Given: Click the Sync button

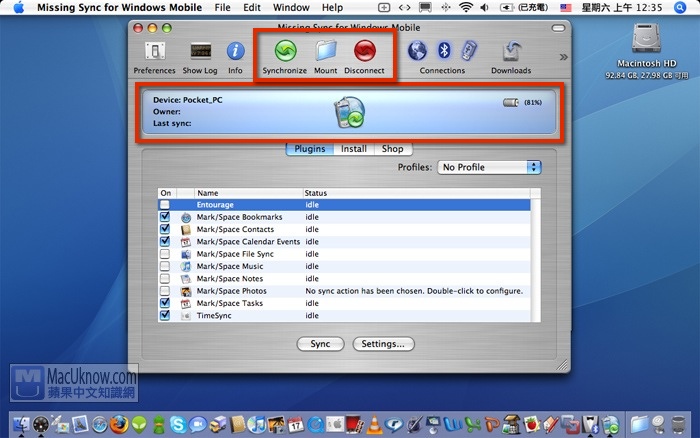Looking at the screenshot, I should point(321,344).
